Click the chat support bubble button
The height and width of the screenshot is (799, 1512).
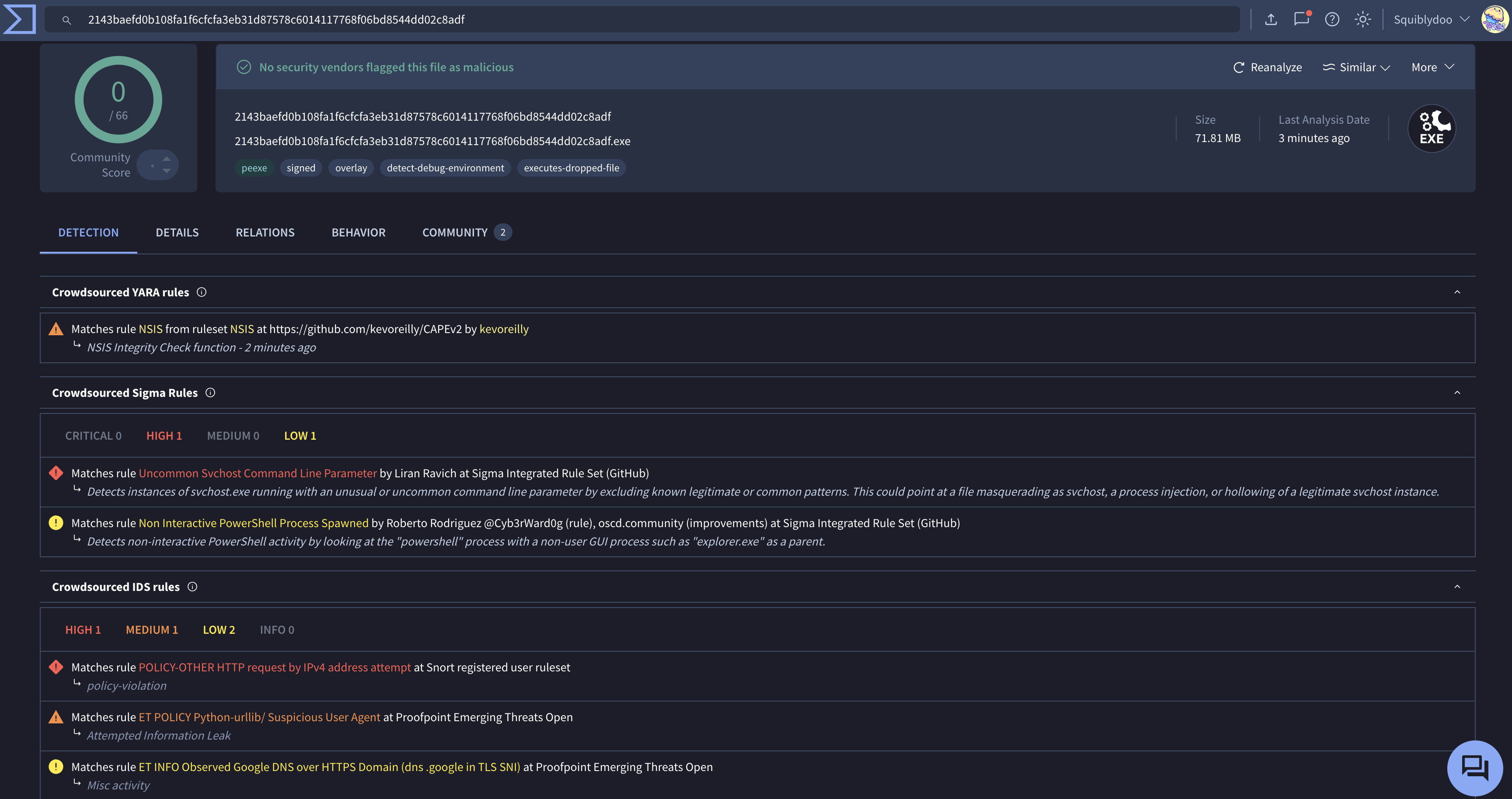pos(1474,768)
